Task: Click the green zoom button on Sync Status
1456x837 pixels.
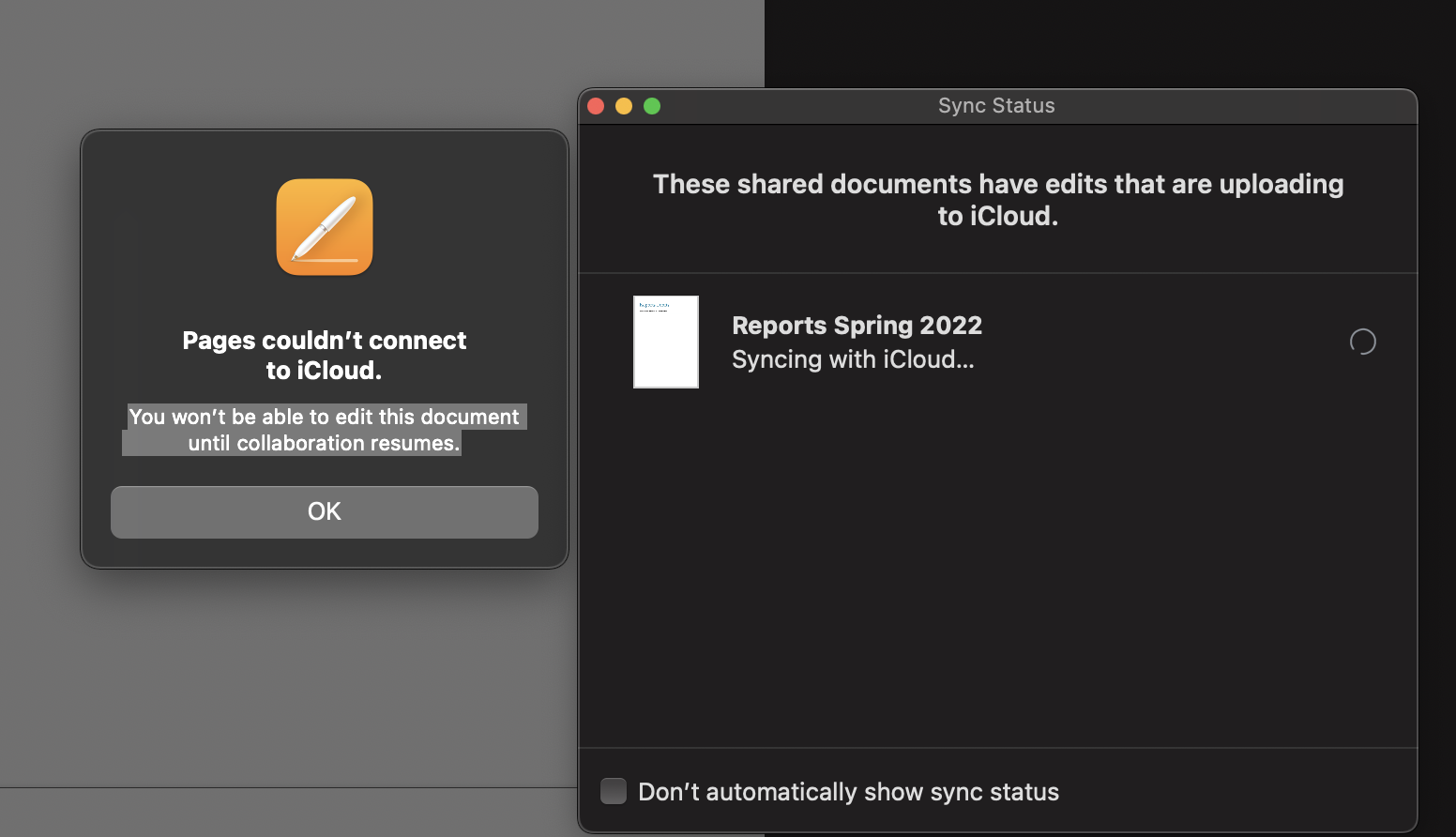Action: click(652, 106)
